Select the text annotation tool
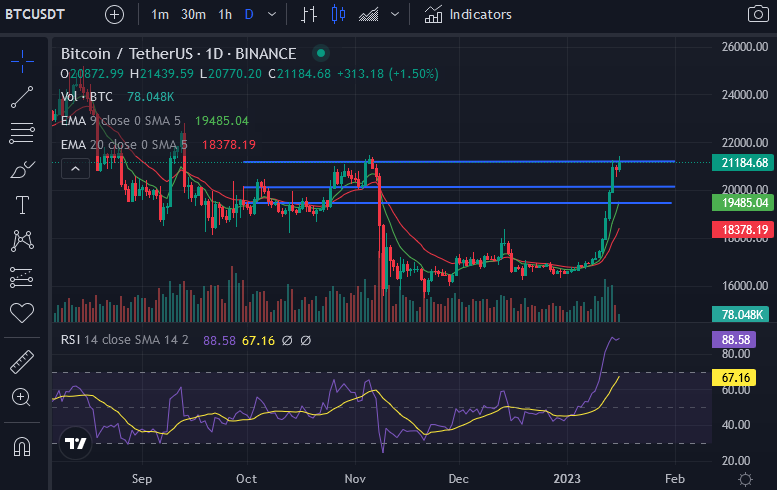The width and height of the screenshot is (777, 490). pyautogui.click(x=22, y=205)
